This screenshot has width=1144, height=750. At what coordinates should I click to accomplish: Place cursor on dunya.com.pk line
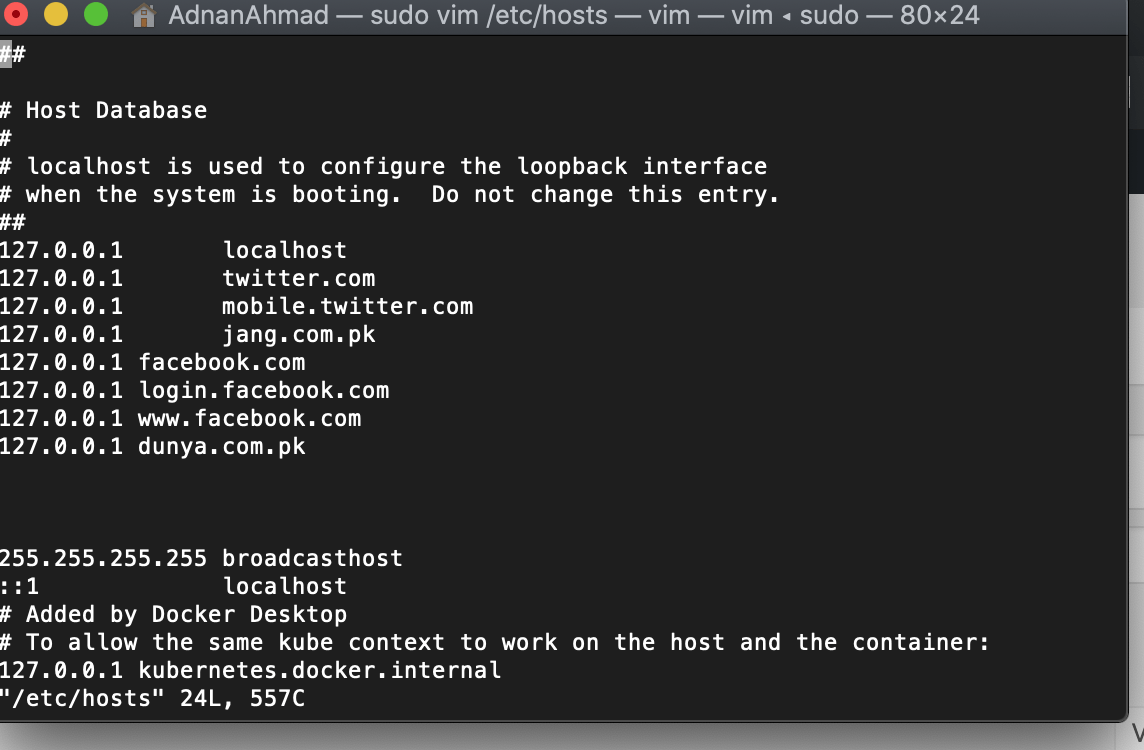click(152, 446)
